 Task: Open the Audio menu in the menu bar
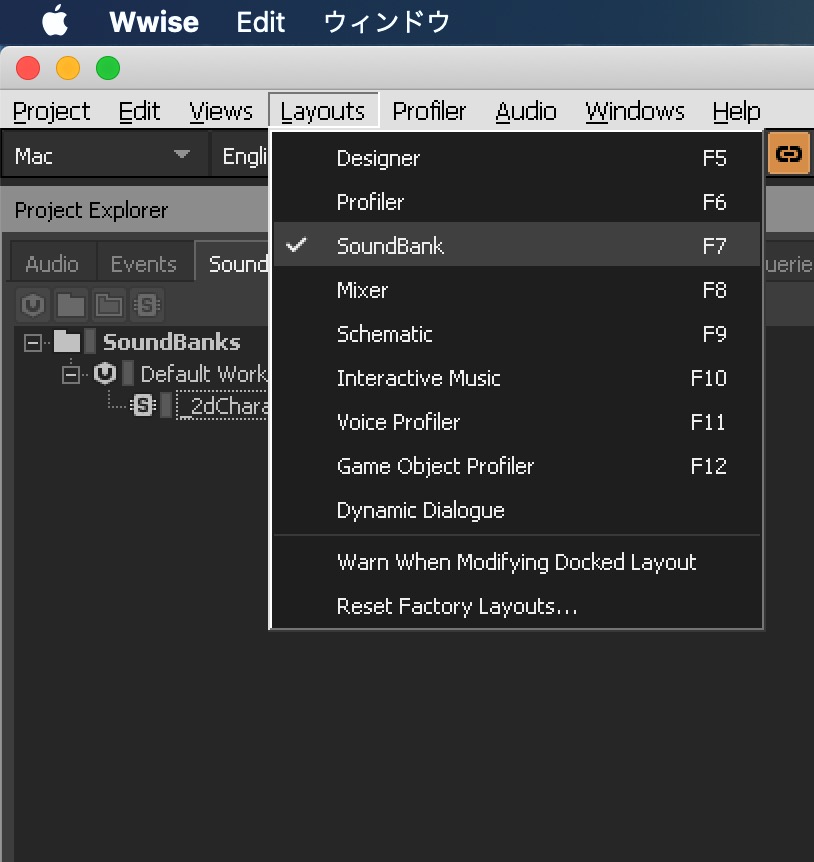click(x=526, y=111)
